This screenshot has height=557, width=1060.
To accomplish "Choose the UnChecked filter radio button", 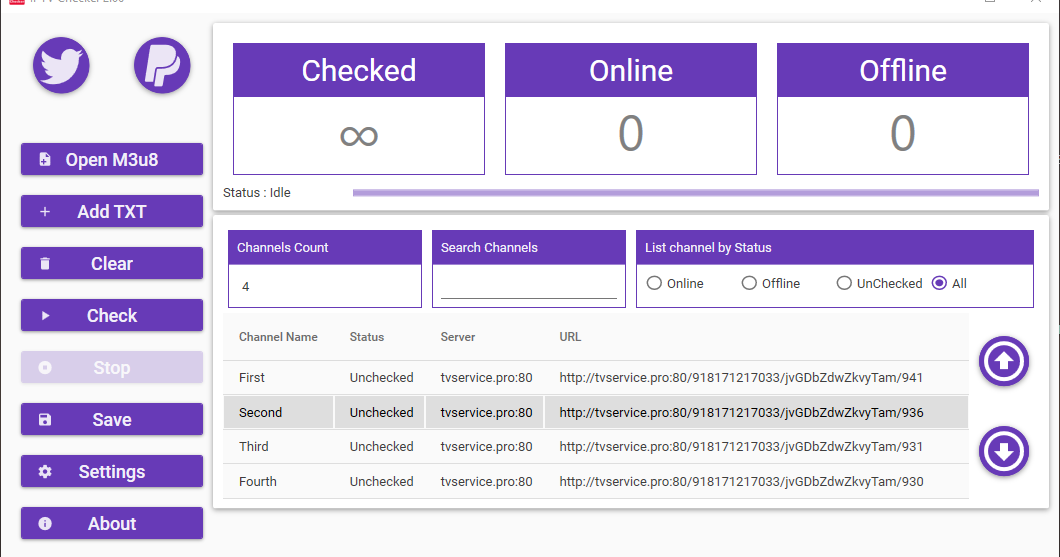I will tap(844, 283).
